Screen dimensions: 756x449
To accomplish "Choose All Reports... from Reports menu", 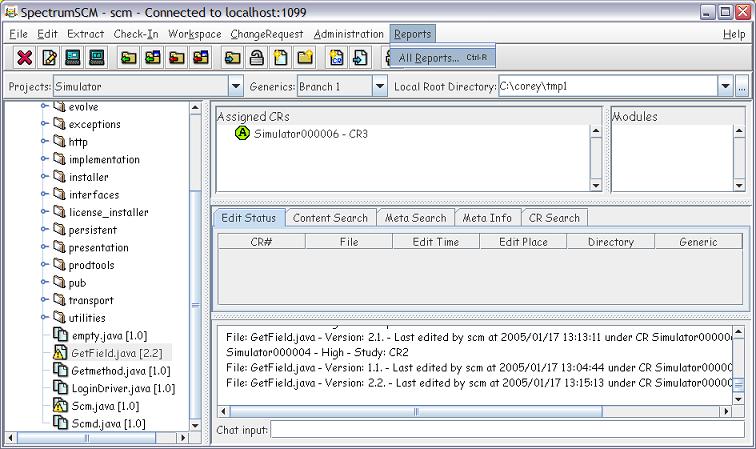I will click(x=443, y=58).
